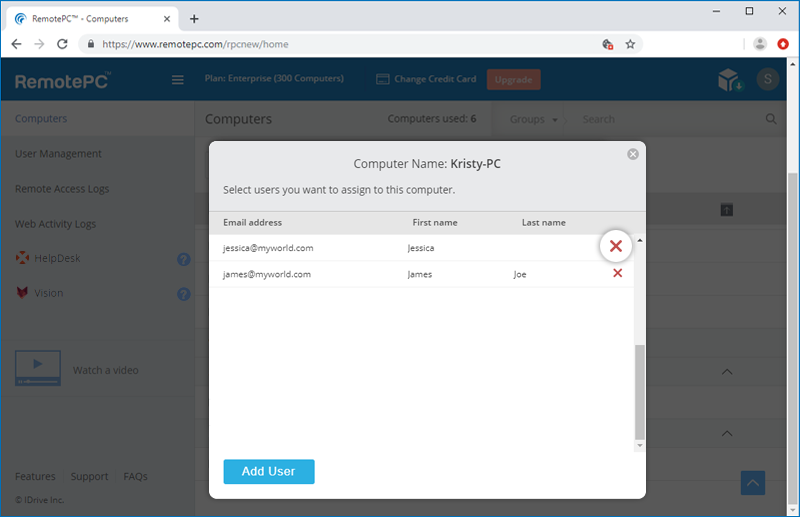Click the Watch a video link
Image resolution: width=800 pixels, height=517 pixels.
tap(106, 370)
